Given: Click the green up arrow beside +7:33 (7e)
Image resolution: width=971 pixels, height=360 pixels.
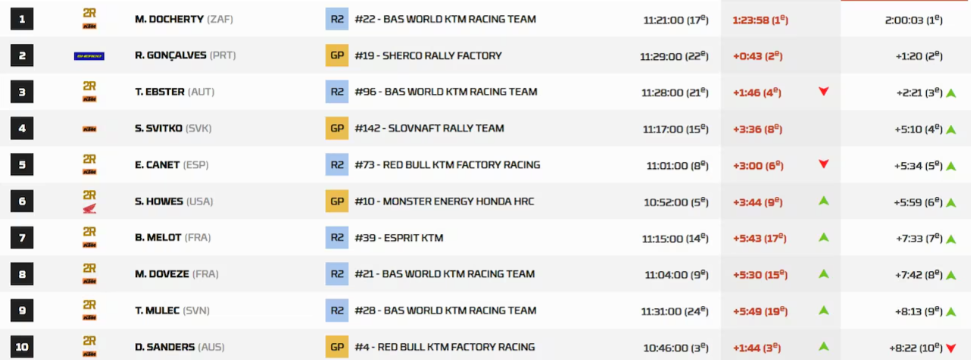Looking at the screenshot, I should [951, 239].
